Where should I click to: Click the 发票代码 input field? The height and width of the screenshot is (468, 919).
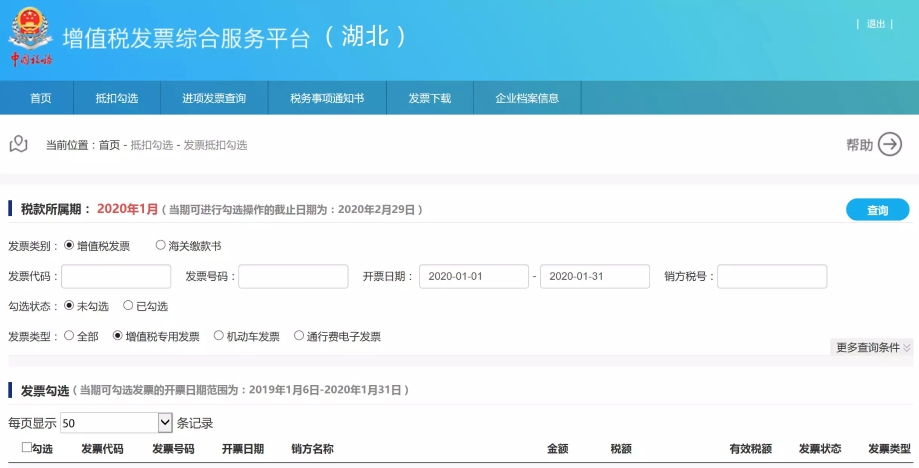116,276
